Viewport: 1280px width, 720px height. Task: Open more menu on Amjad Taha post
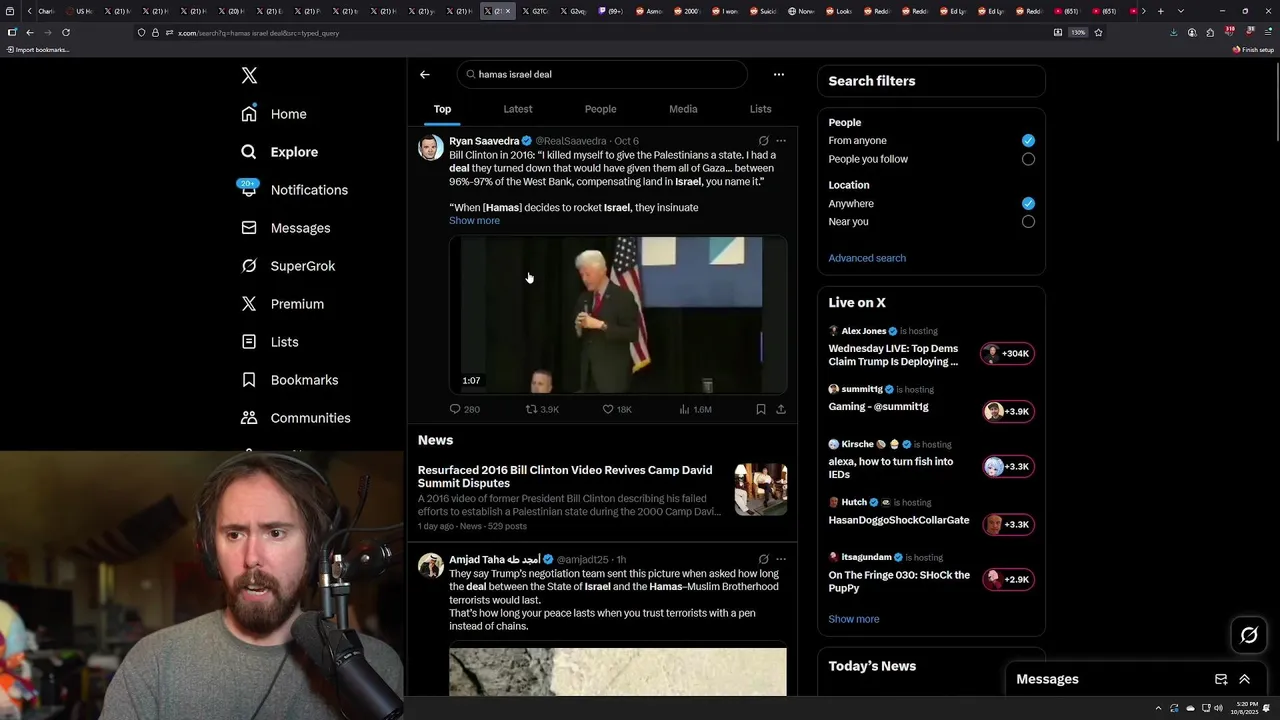tap(781, 559)
